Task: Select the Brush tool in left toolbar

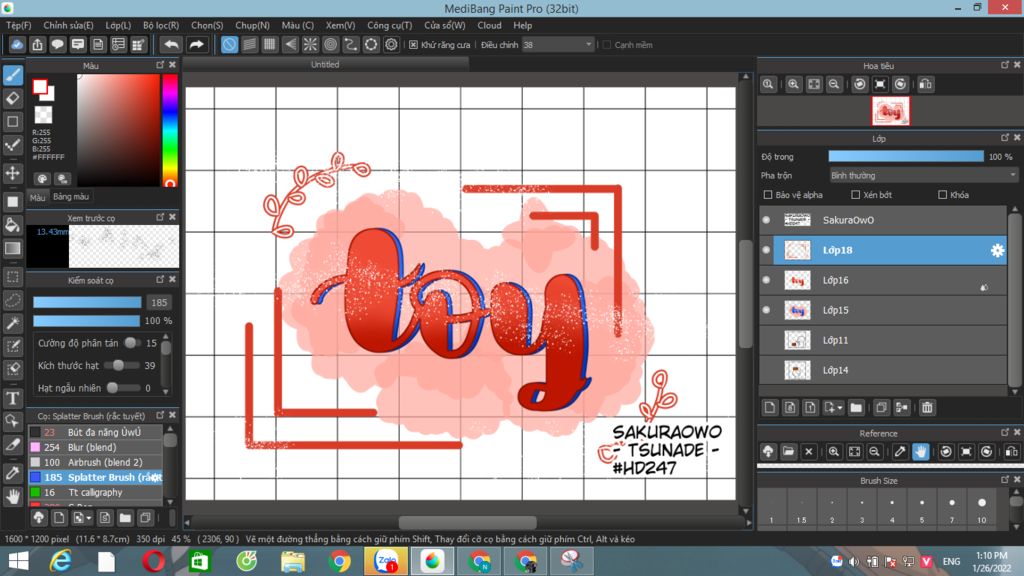Action: coord(13,75)
